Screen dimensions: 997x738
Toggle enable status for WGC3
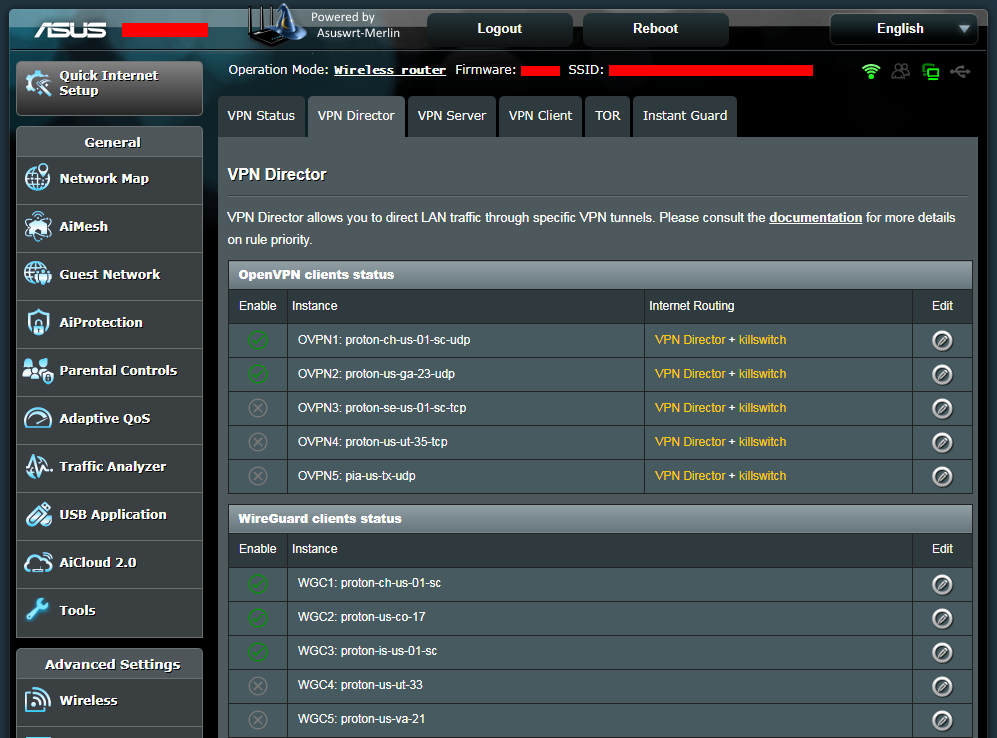(258, 652)
